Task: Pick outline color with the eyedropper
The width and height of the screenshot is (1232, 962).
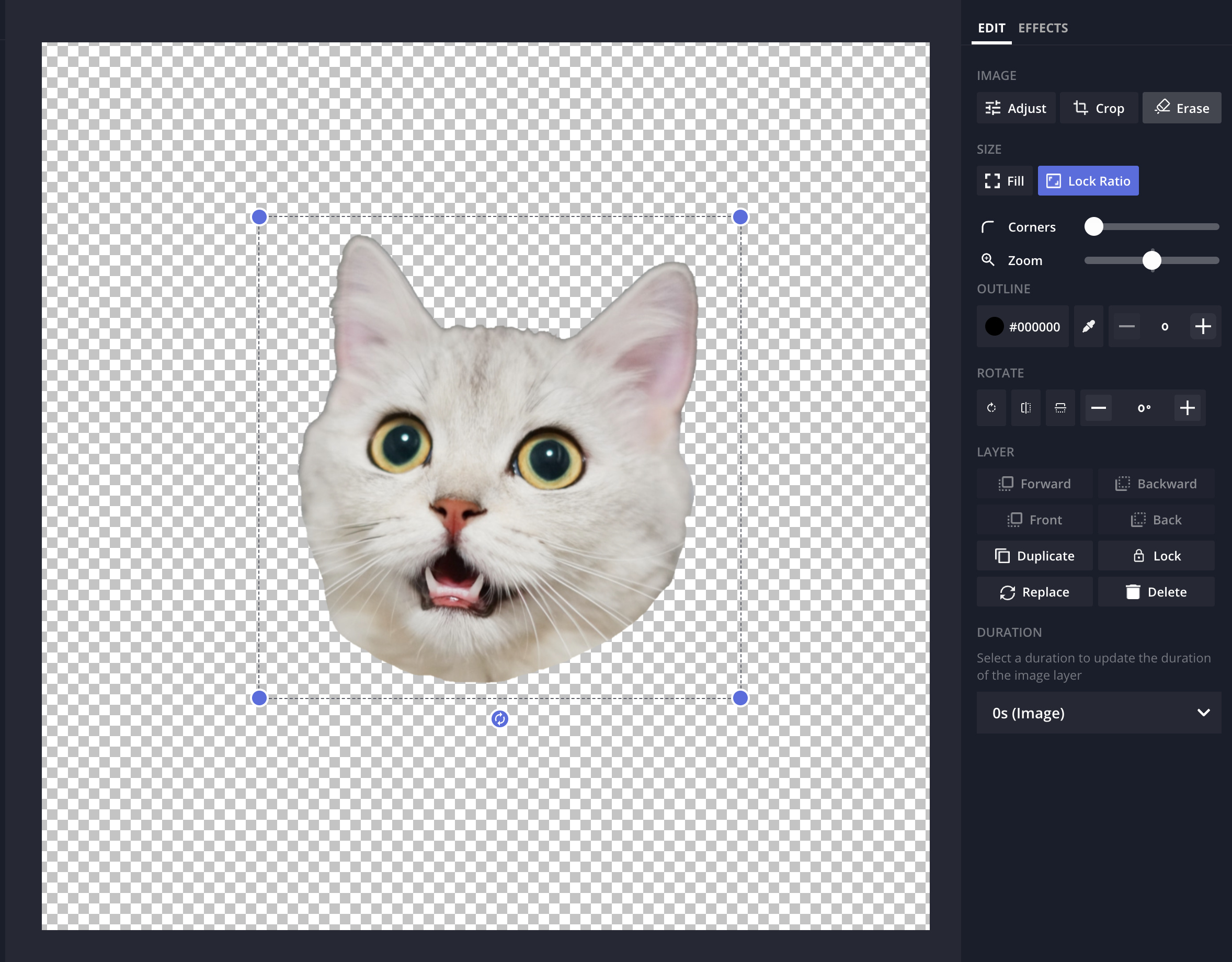Action: pos(1088,326)
